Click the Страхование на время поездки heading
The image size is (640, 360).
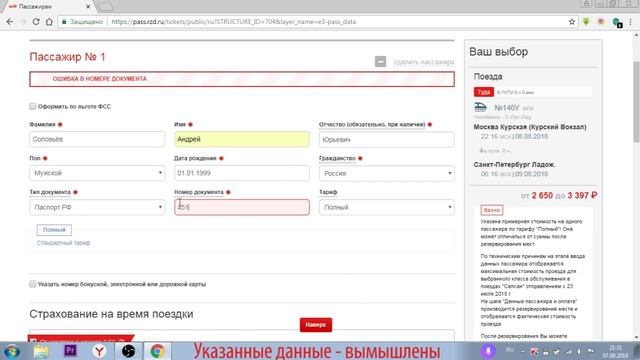(x=111, y=314)
